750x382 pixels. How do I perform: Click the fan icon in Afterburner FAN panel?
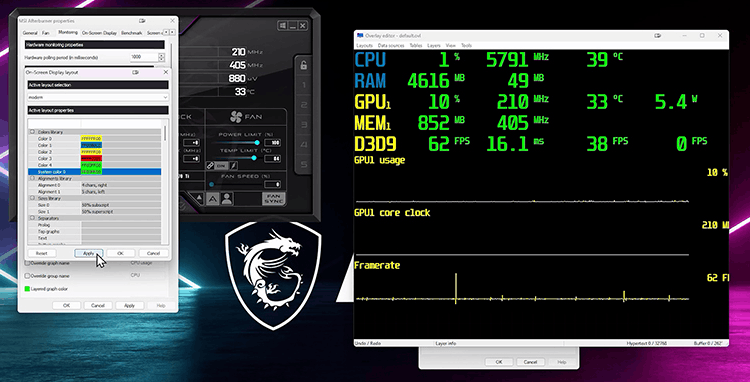tap(236, 117)
